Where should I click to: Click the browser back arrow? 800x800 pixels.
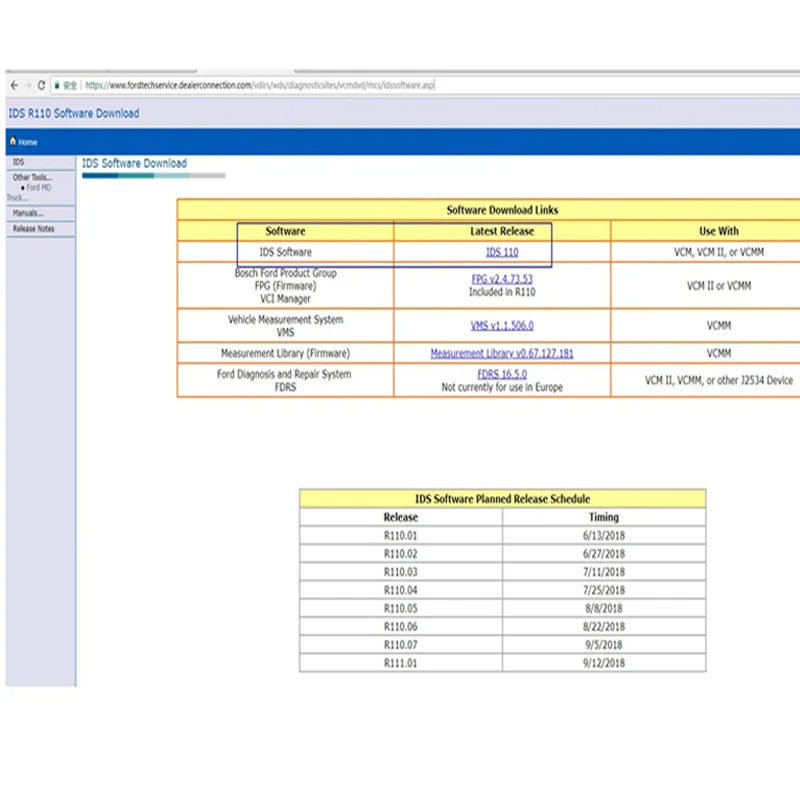14,85
